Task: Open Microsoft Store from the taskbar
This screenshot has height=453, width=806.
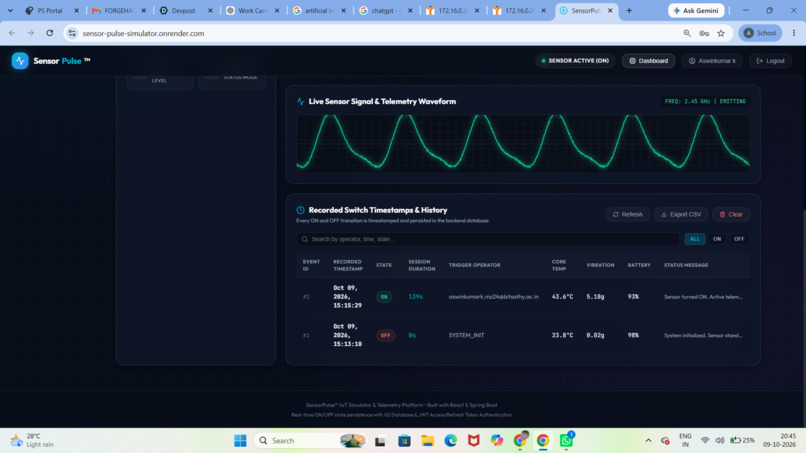Action: pyautogui.click(x=404, y=441)
